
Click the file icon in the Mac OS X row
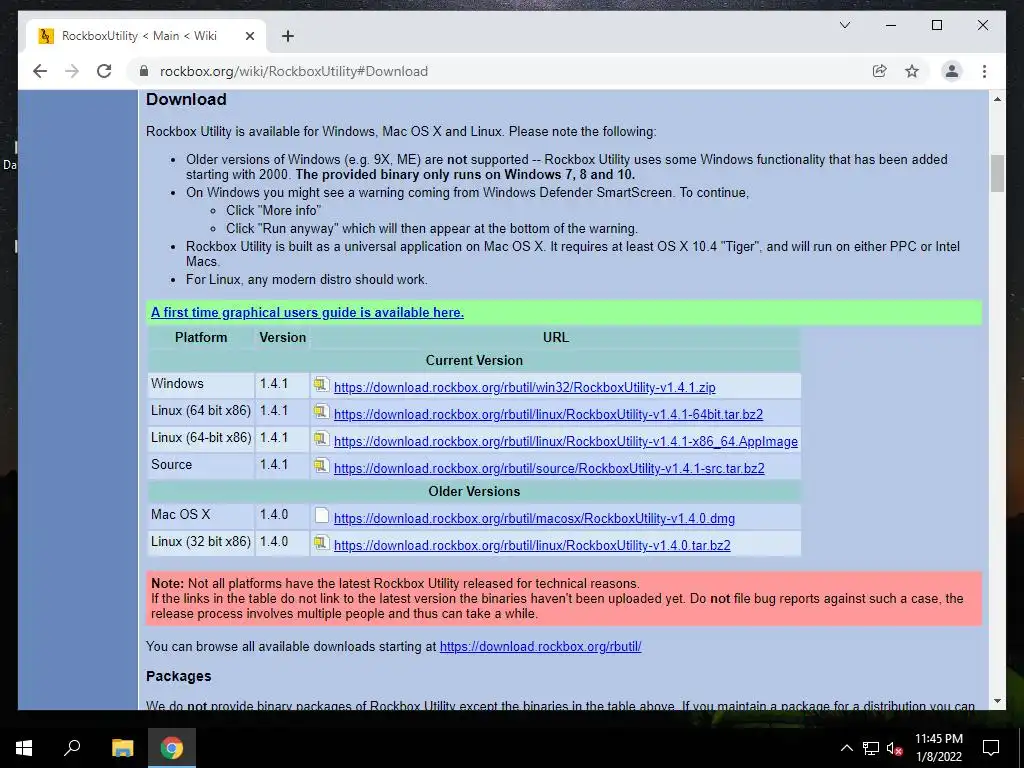pyautogui.click(x=321, y=516)
